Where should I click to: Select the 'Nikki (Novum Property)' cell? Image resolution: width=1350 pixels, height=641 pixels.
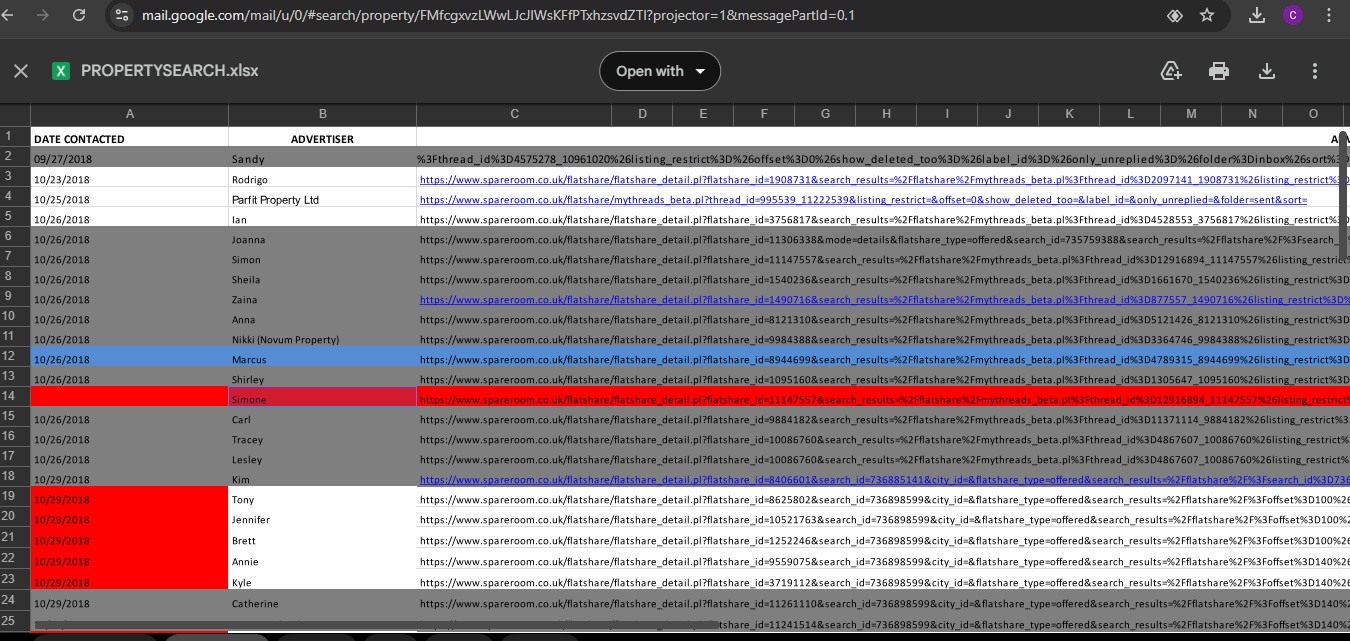click(x=322, y=339)
